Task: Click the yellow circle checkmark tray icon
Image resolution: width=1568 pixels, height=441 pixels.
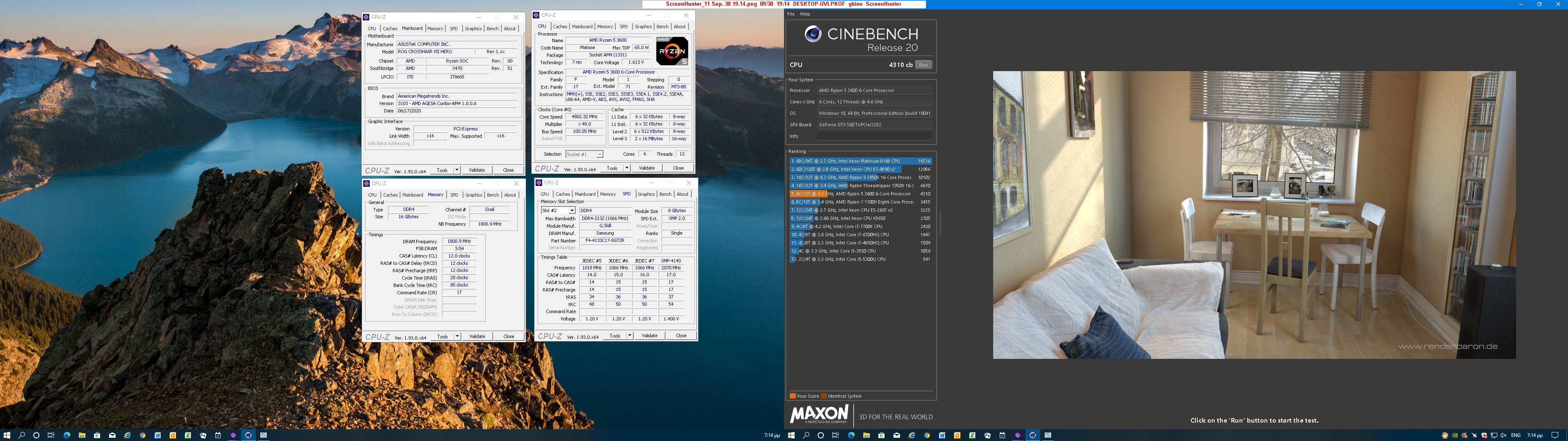Action: 1465,436
